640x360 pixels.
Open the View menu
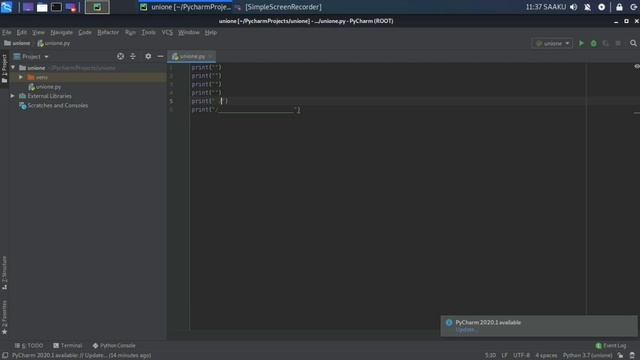pyautogui.click(x=38, y=32)
